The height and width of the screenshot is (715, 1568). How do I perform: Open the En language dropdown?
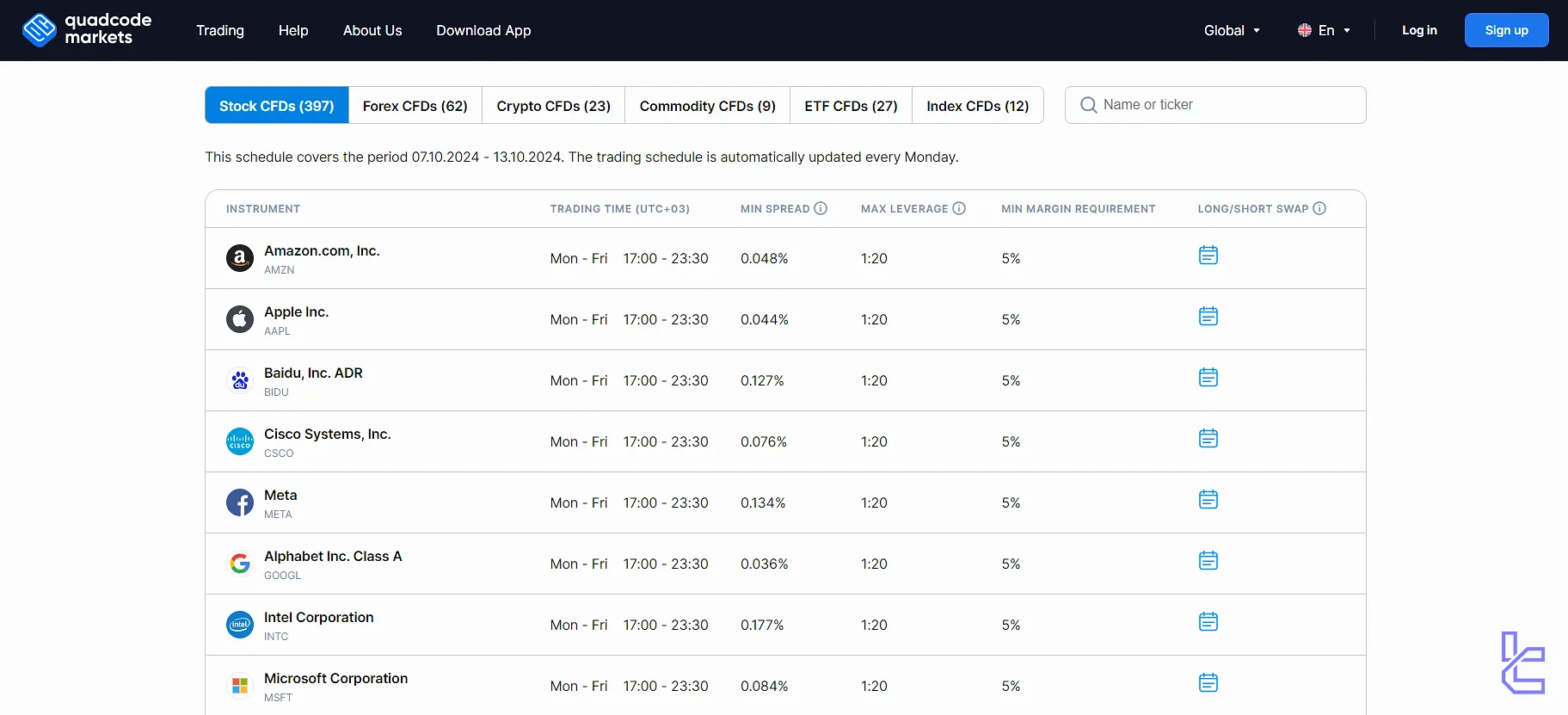pyautogui.click(x=1325, y=30)
